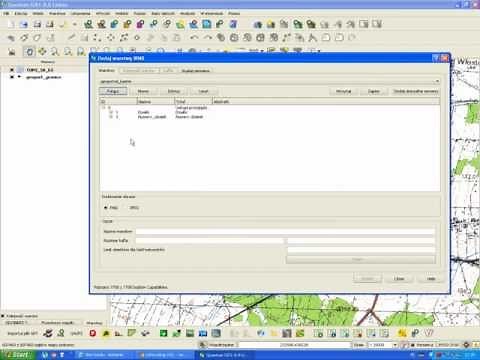Click the Help button in WMS dialog
The height and width of the screenshot is (360, 480).
point(431,278)
